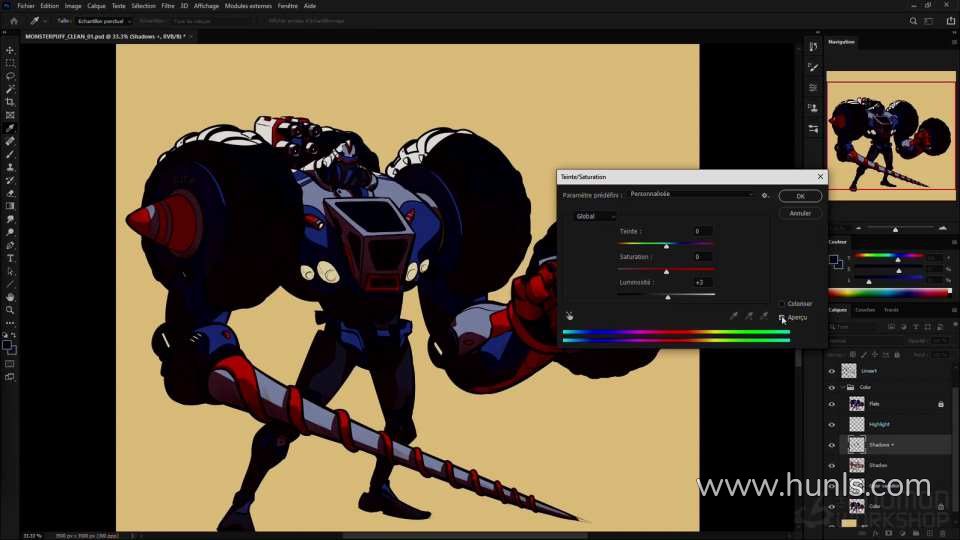Toggle the Aperçu preview checkbox

click(782, 318)
